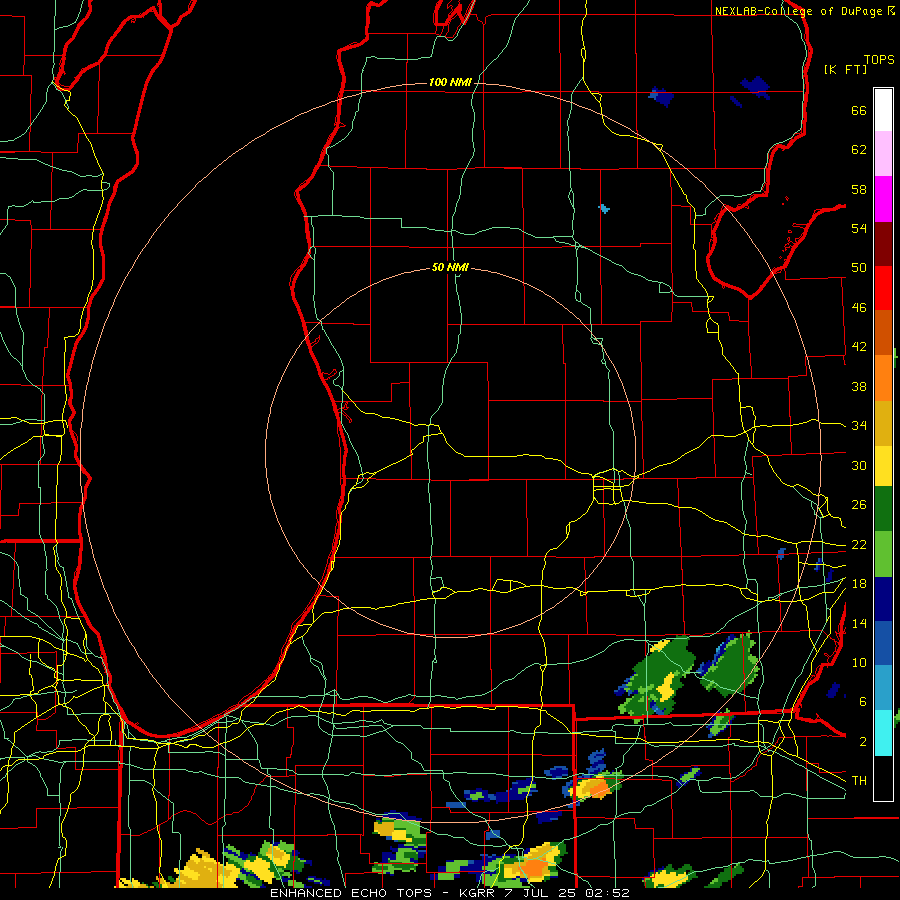900x900 pixels.
Task: Click the "62" legend value
Action: pos(859,150)
